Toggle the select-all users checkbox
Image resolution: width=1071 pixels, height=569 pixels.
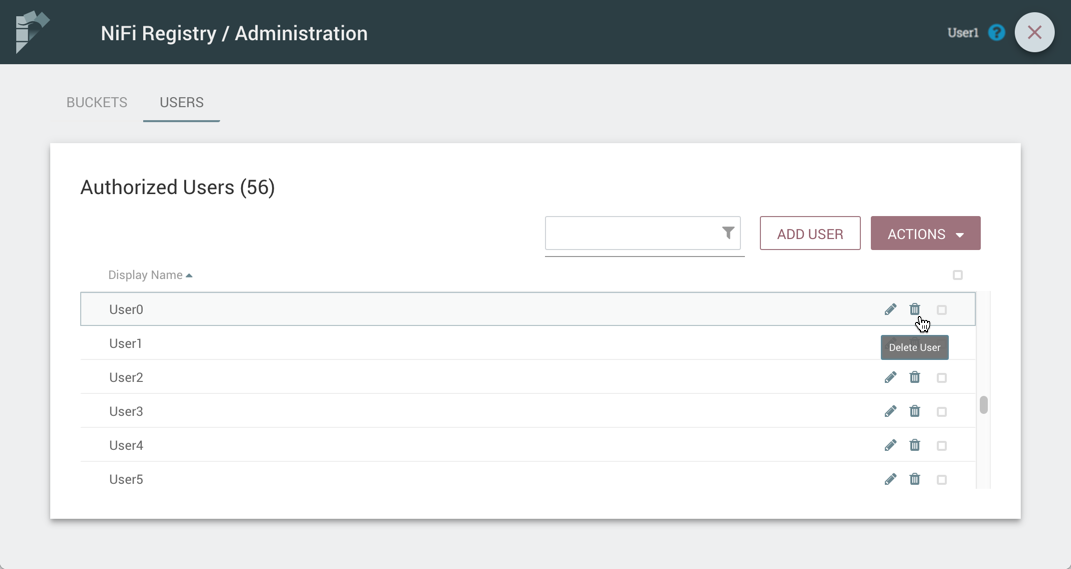click(x=957, y=275)
